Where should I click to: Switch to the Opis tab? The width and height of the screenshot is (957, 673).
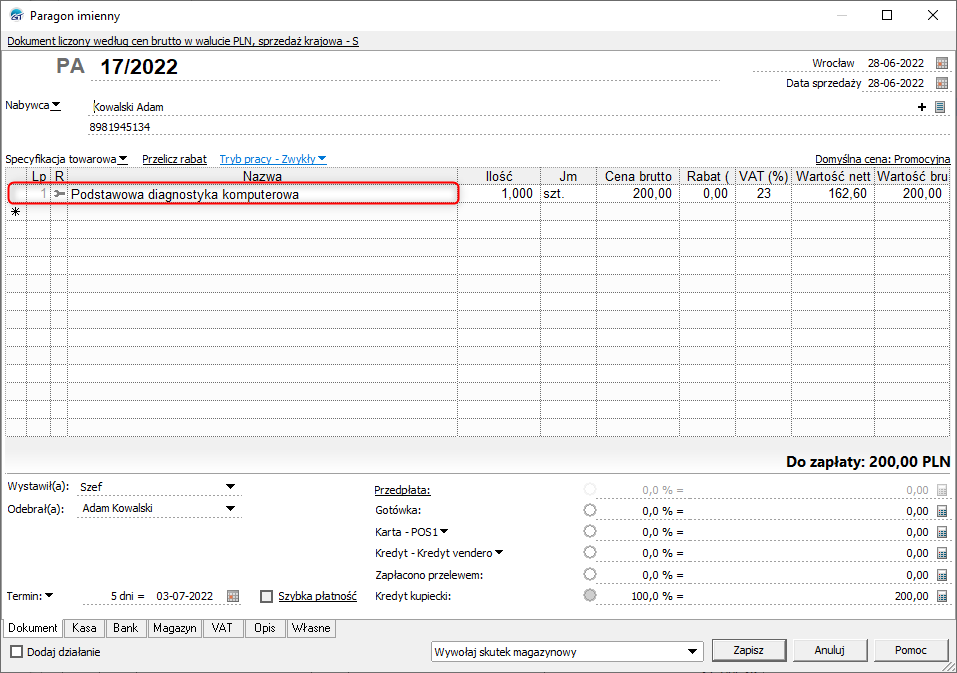point(264,628)
